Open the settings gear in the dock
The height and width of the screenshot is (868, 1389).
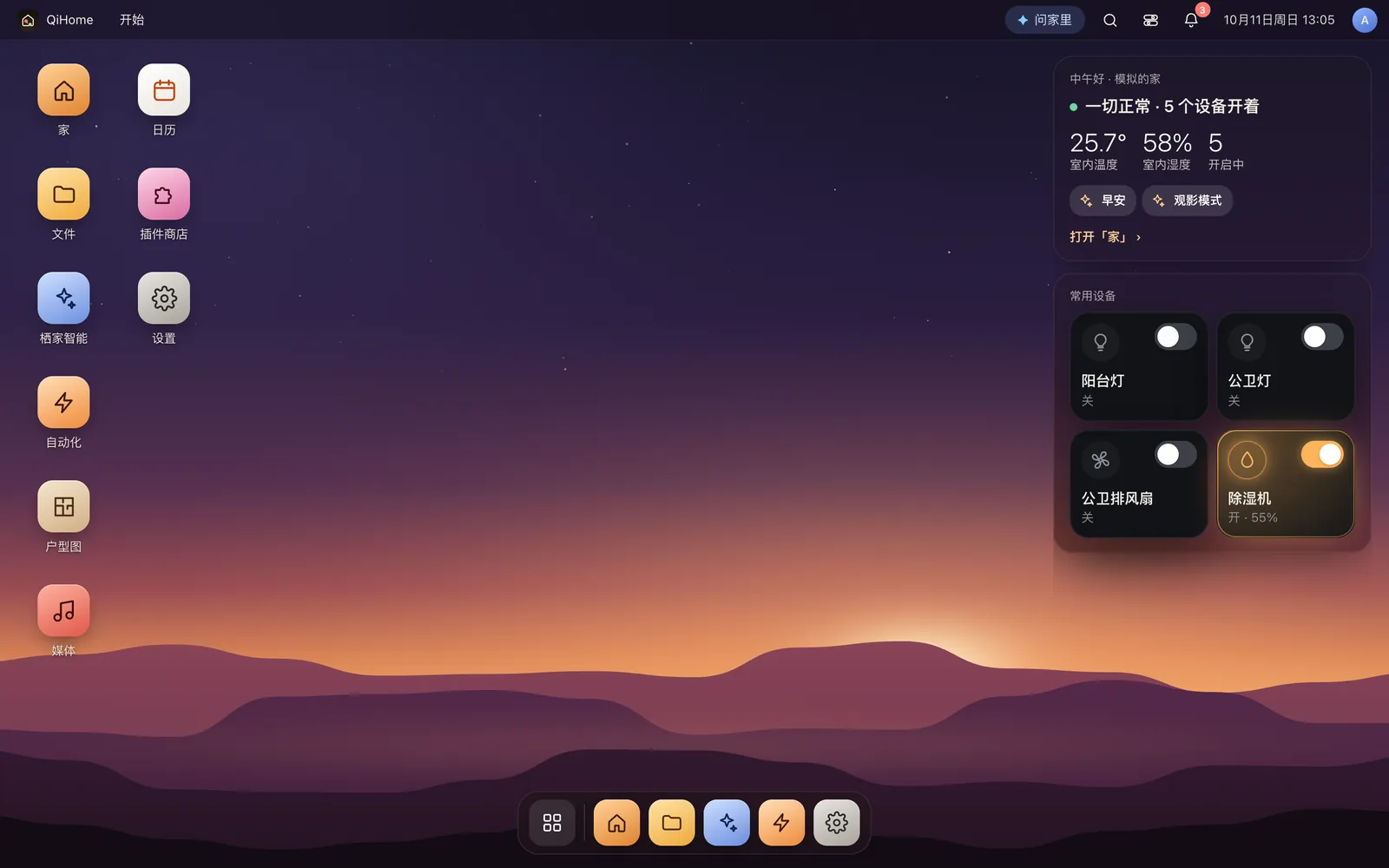pos(837,822)
